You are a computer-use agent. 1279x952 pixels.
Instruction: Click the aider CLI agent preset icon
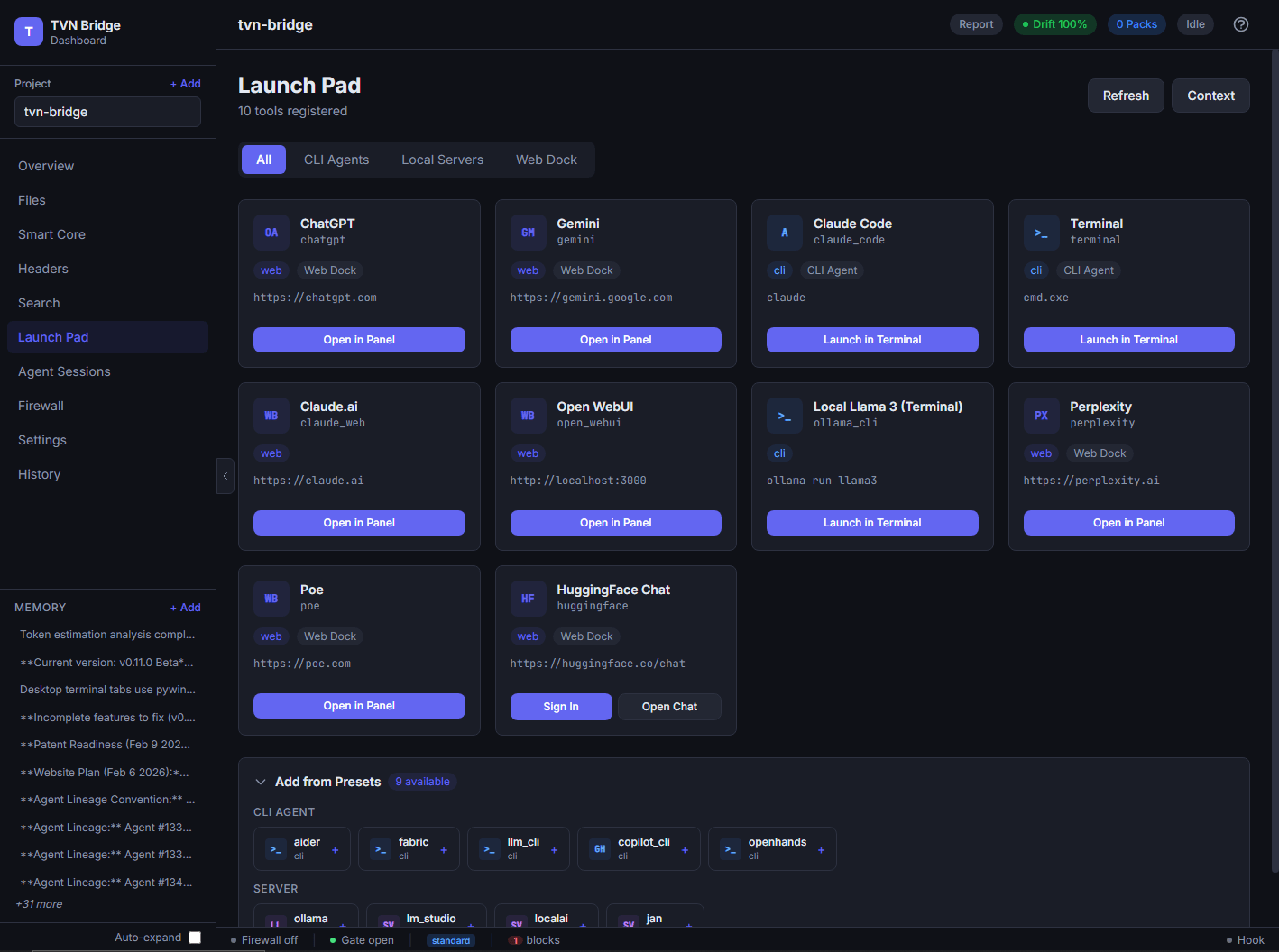[276, 848]
